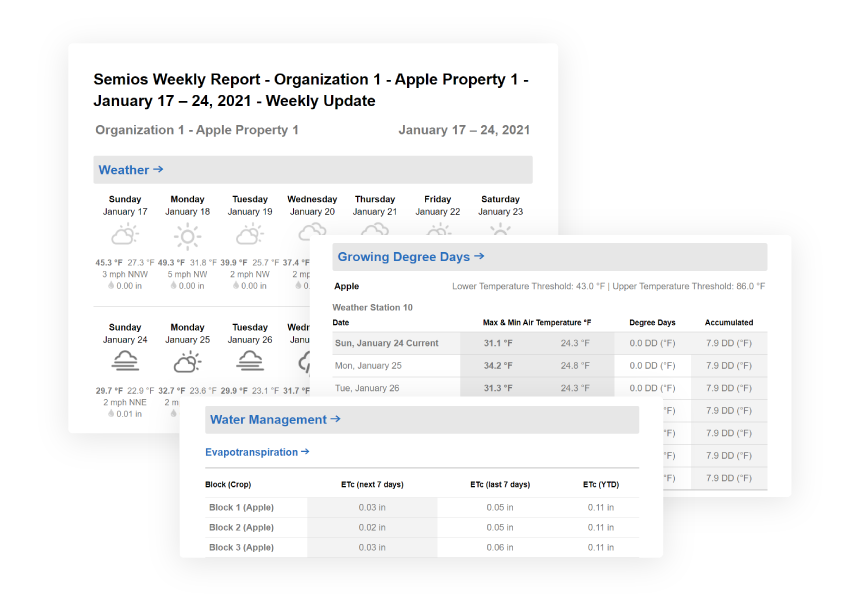Select the 'Block 1 (Apple)' row label
Viewport: 860px width, 600px height.
tap(241, 508)
